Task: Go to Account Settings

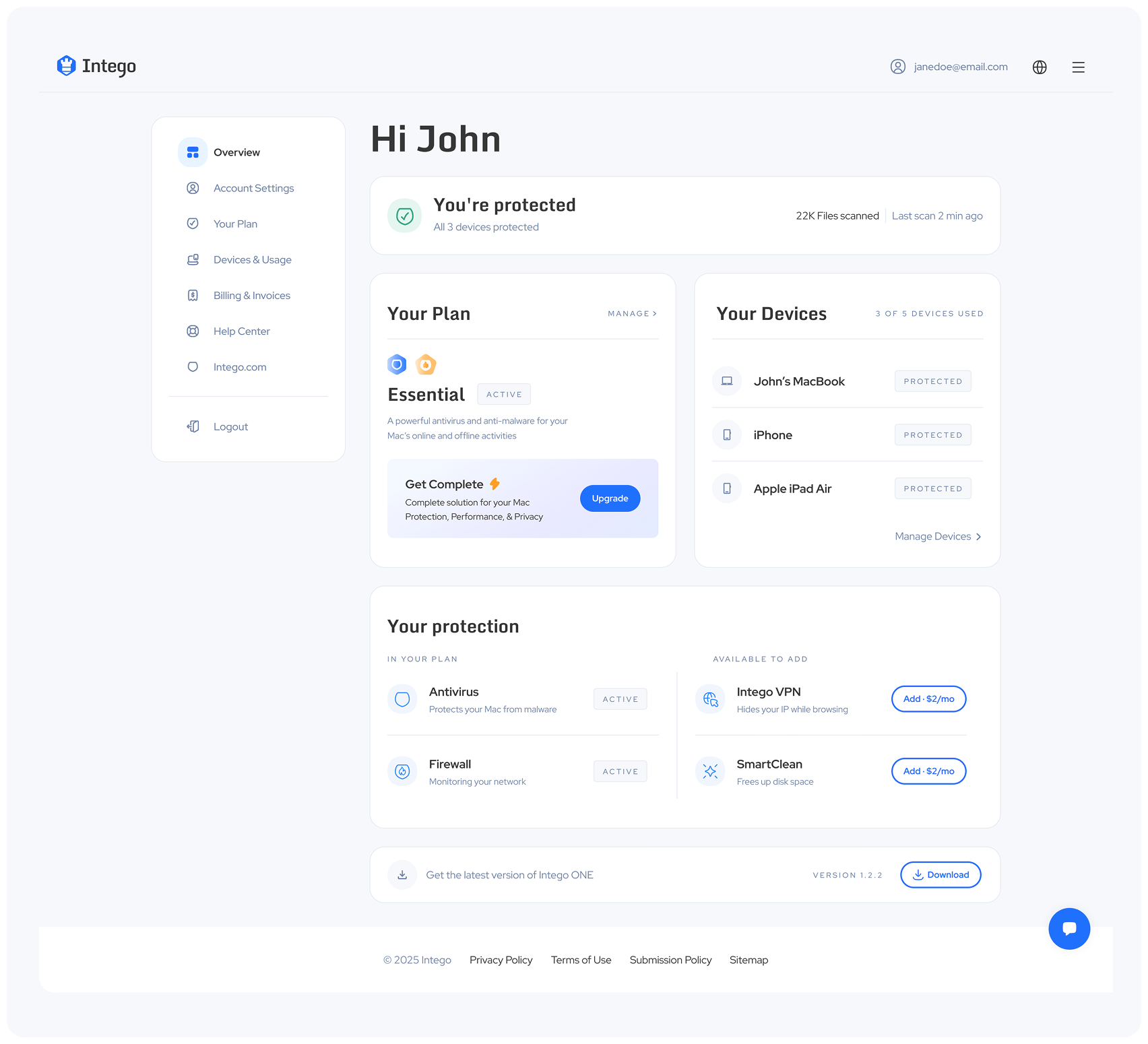Action: [254, 188]
